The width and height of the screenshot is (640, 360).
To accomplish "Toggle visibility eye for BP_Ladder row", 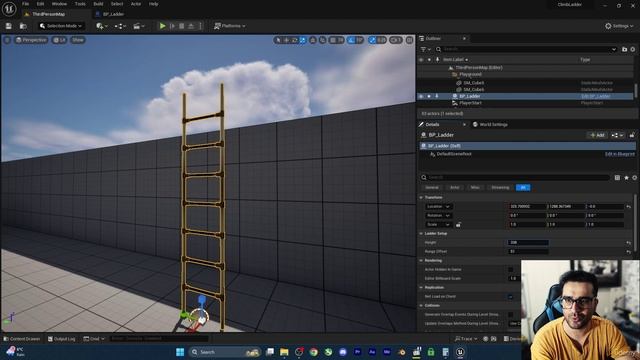I will [421, 96].
